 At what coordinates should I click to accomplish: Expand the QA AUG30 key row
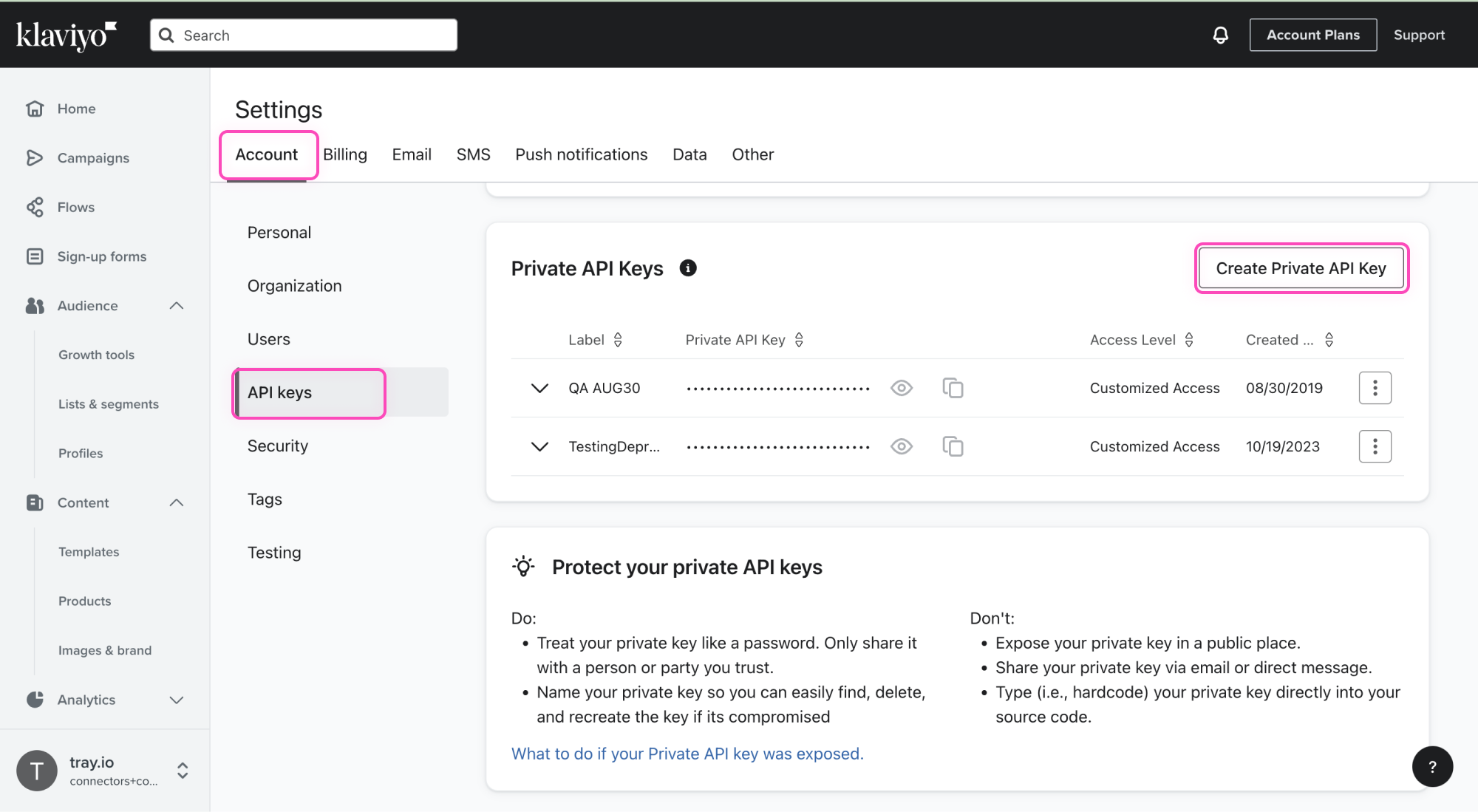539,387
